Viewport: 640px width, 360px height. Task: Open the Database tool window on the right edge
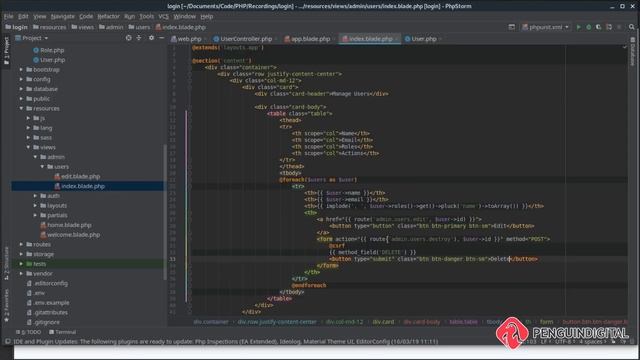(x=633, y=51)
